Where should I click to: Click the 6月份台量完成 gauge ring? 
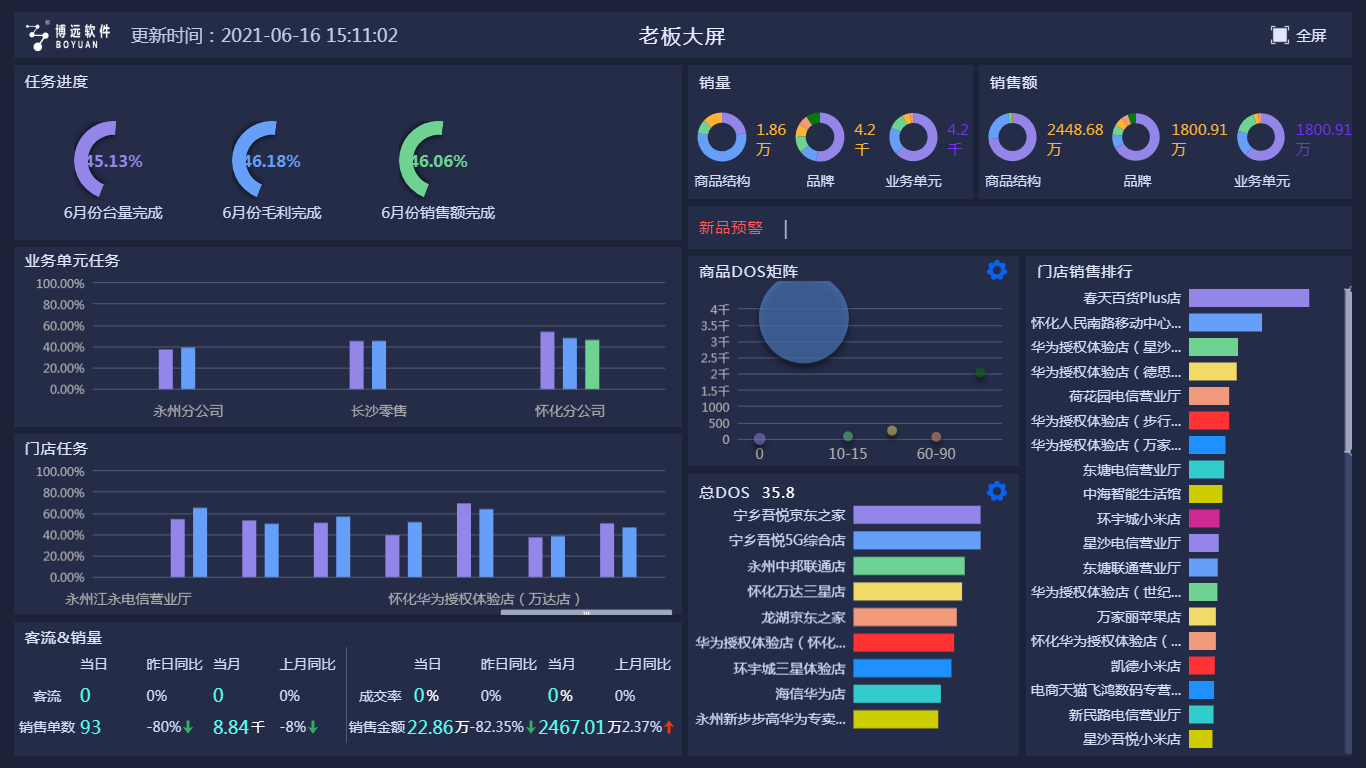[96, 160]
